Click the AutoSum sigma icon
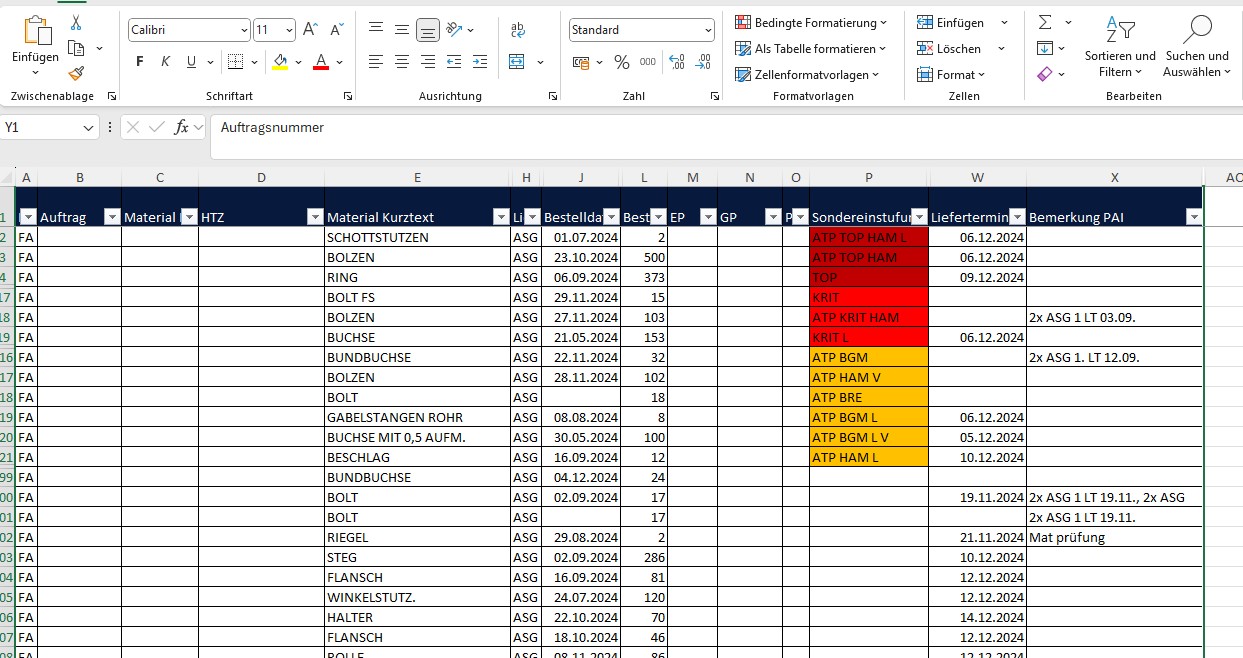This screenshot has width=1243, height=658. point(1045,22)
